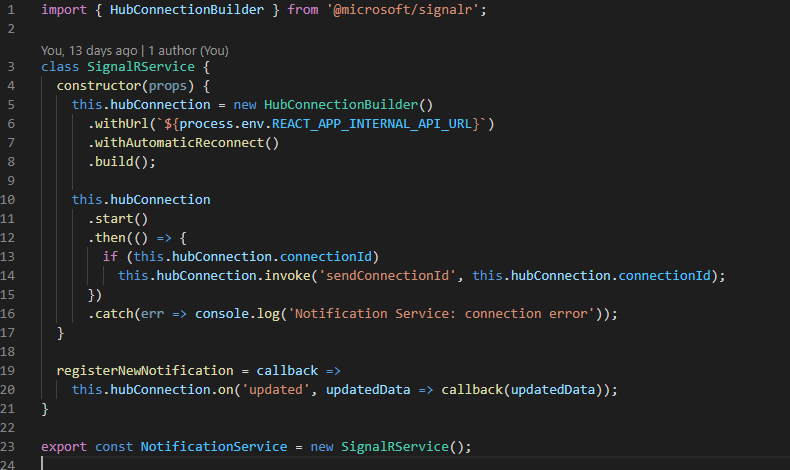This screenshot has height=470, width=790.
Task: Click the "then" method call on line 12
Action: 110,238
